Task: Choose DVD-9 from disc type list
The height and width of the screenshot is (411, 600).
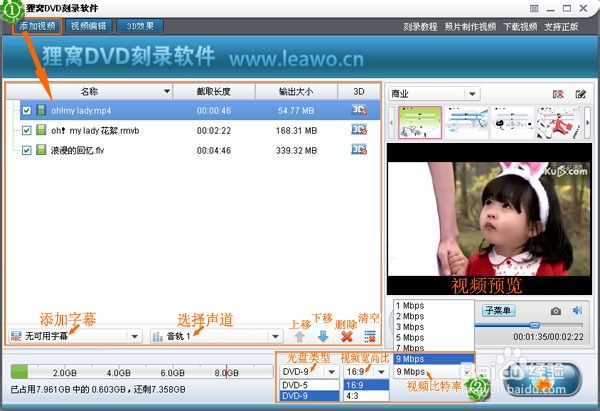Action: tap(309, 396)
